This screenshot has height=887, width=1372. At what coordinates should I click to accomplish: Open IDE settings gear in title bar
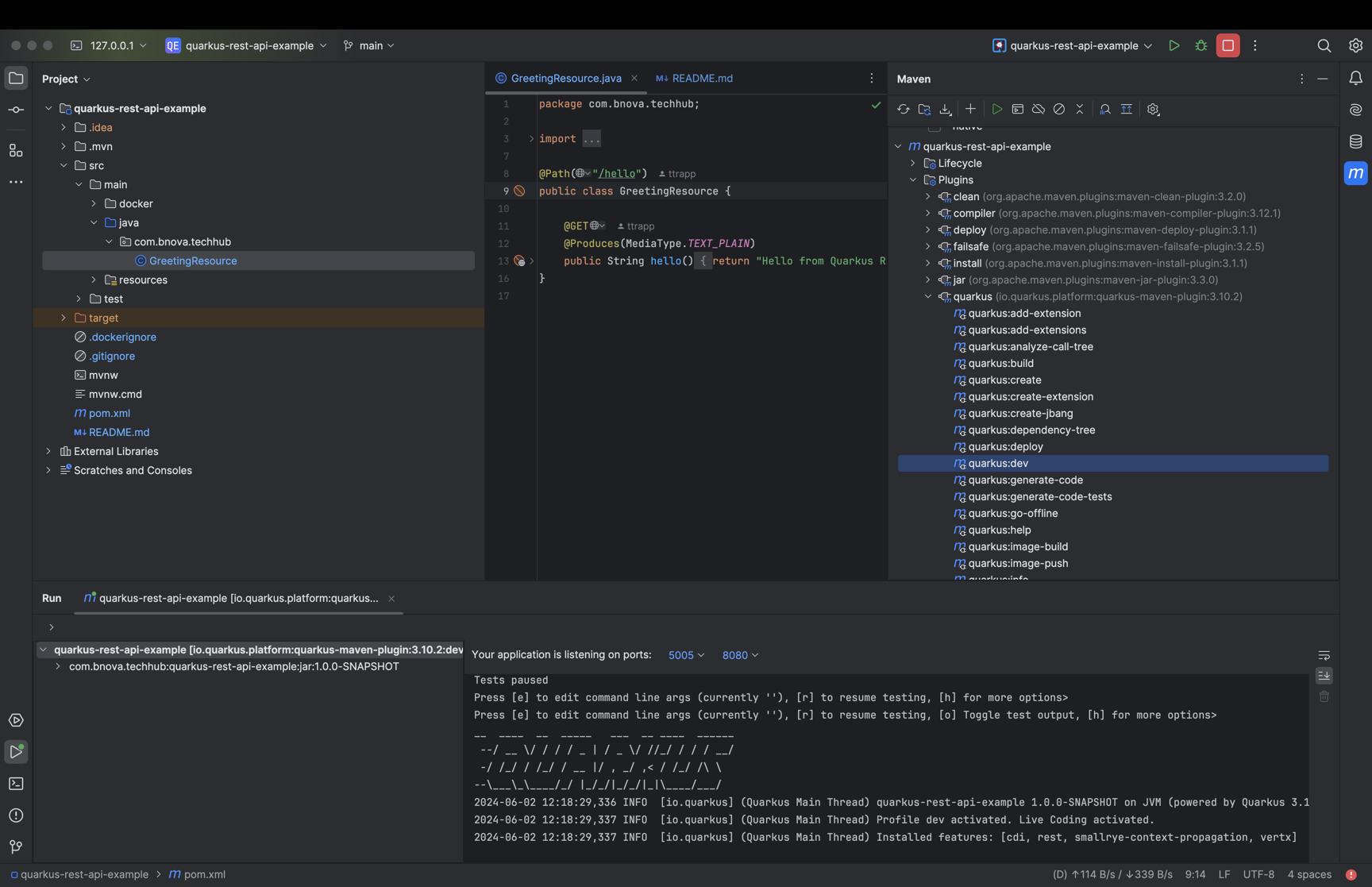click(x=1356, y=46)
